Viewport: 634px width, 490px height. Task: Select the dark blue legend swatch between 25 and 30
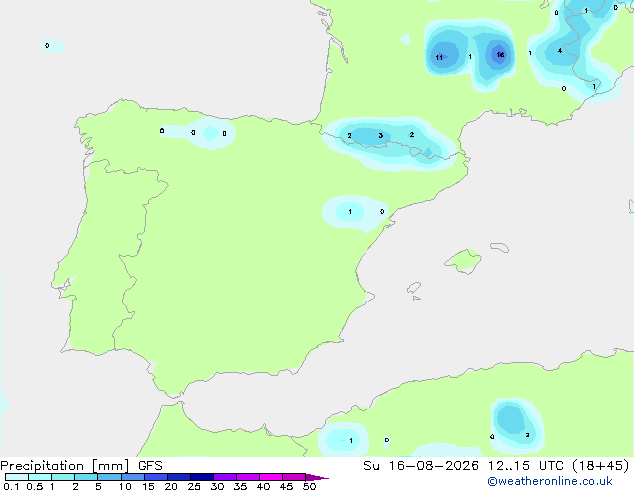(202, 477)
